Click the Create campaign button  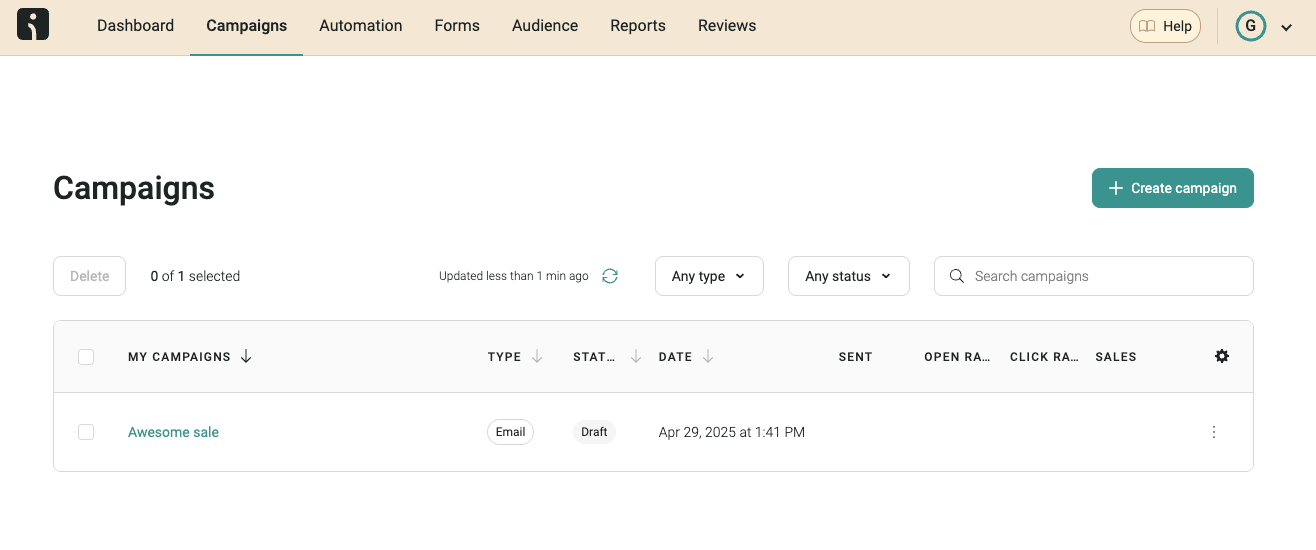click(x=1173, y=188)
